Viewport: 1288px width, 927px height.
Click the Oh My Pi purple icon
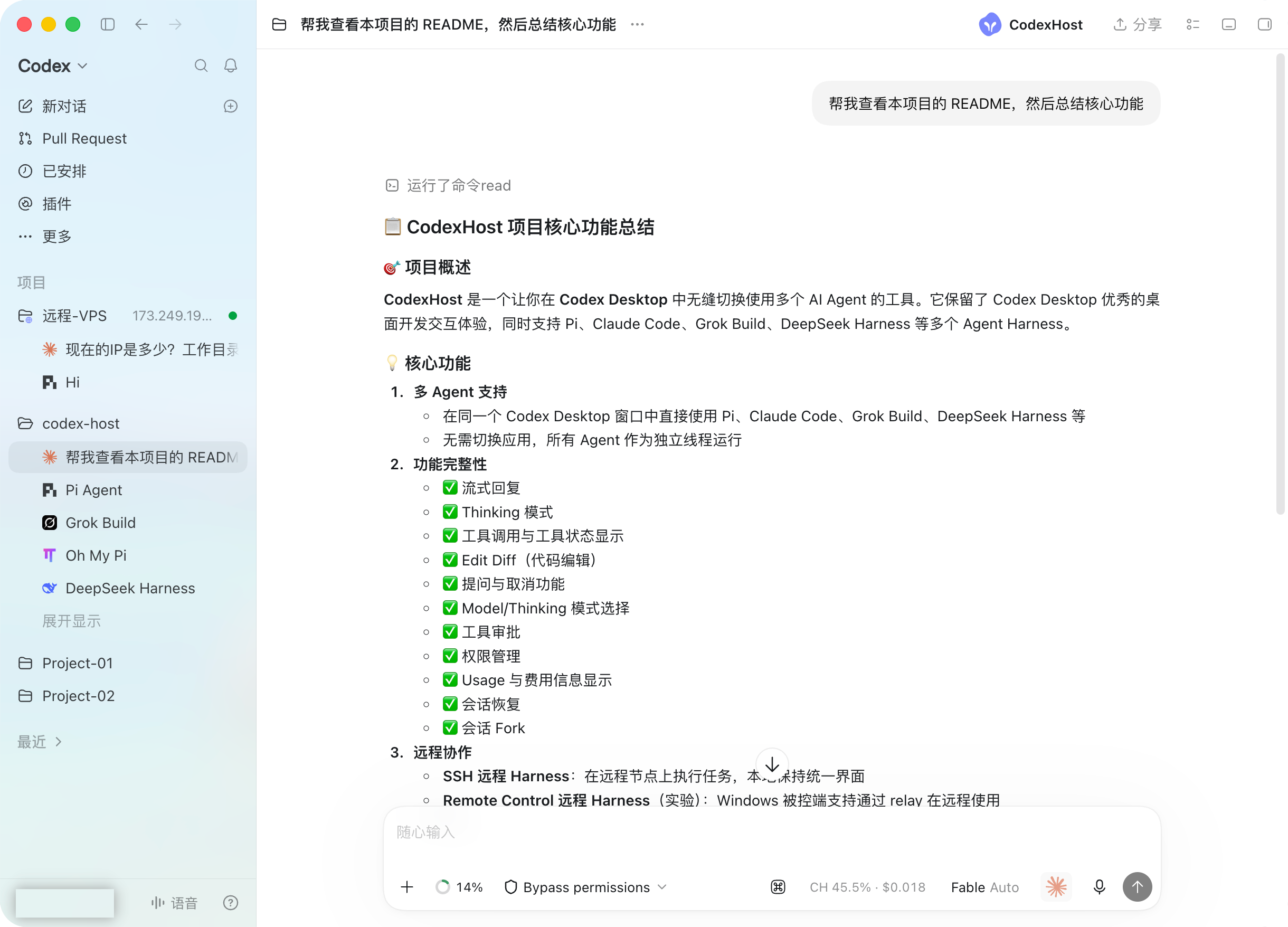tap(50, 555)
